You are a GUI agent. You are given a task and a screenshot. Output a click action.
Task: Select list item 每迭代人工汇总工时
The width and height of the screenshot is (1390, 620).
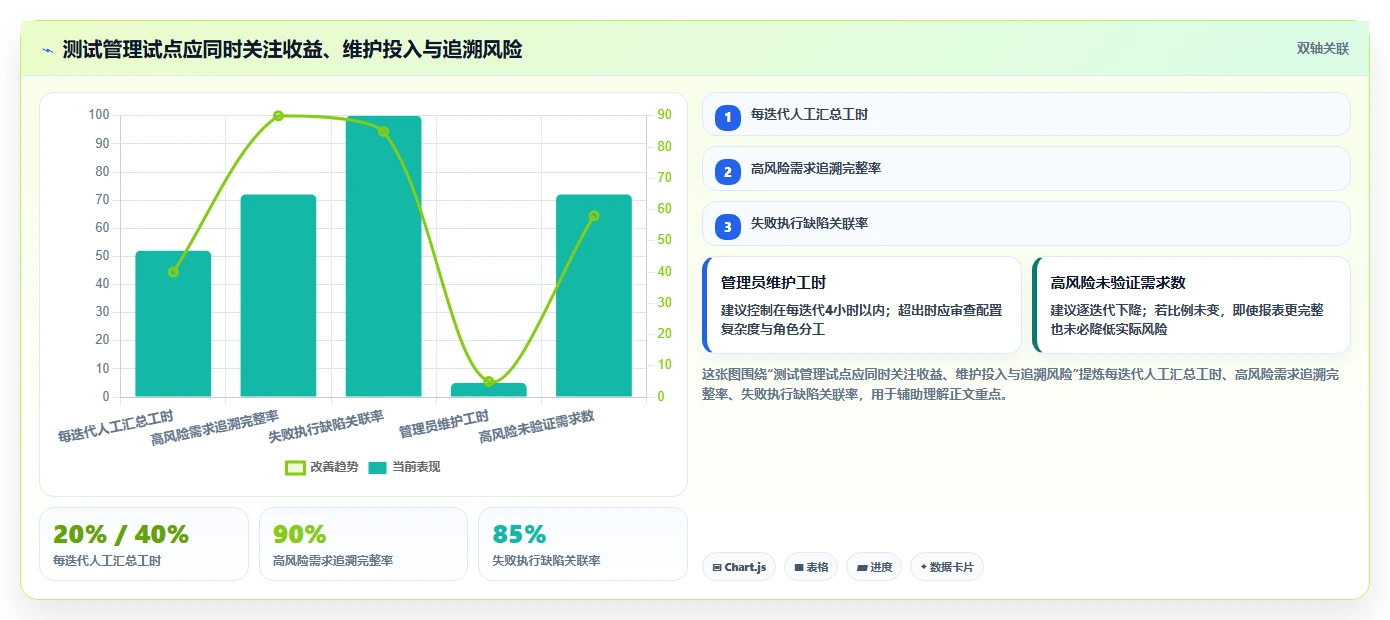(x=1026, y=114)
